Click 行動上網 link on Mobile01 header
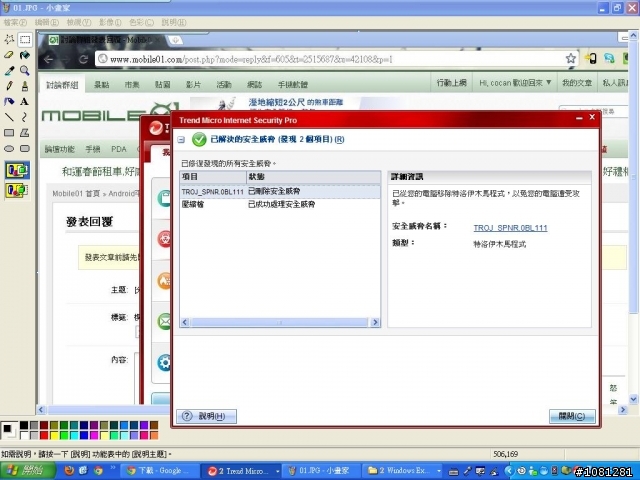 pos(451,83)
